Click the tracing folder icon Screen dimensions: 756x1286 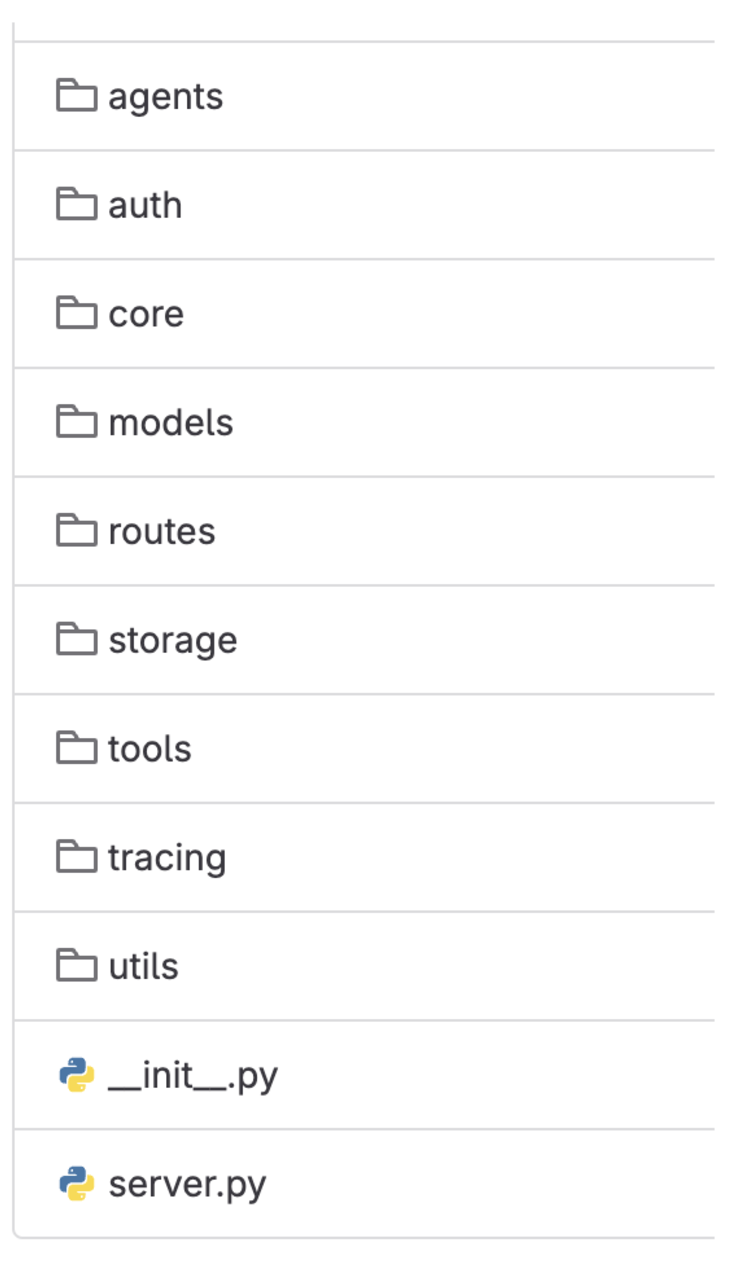tap(76, 858)
